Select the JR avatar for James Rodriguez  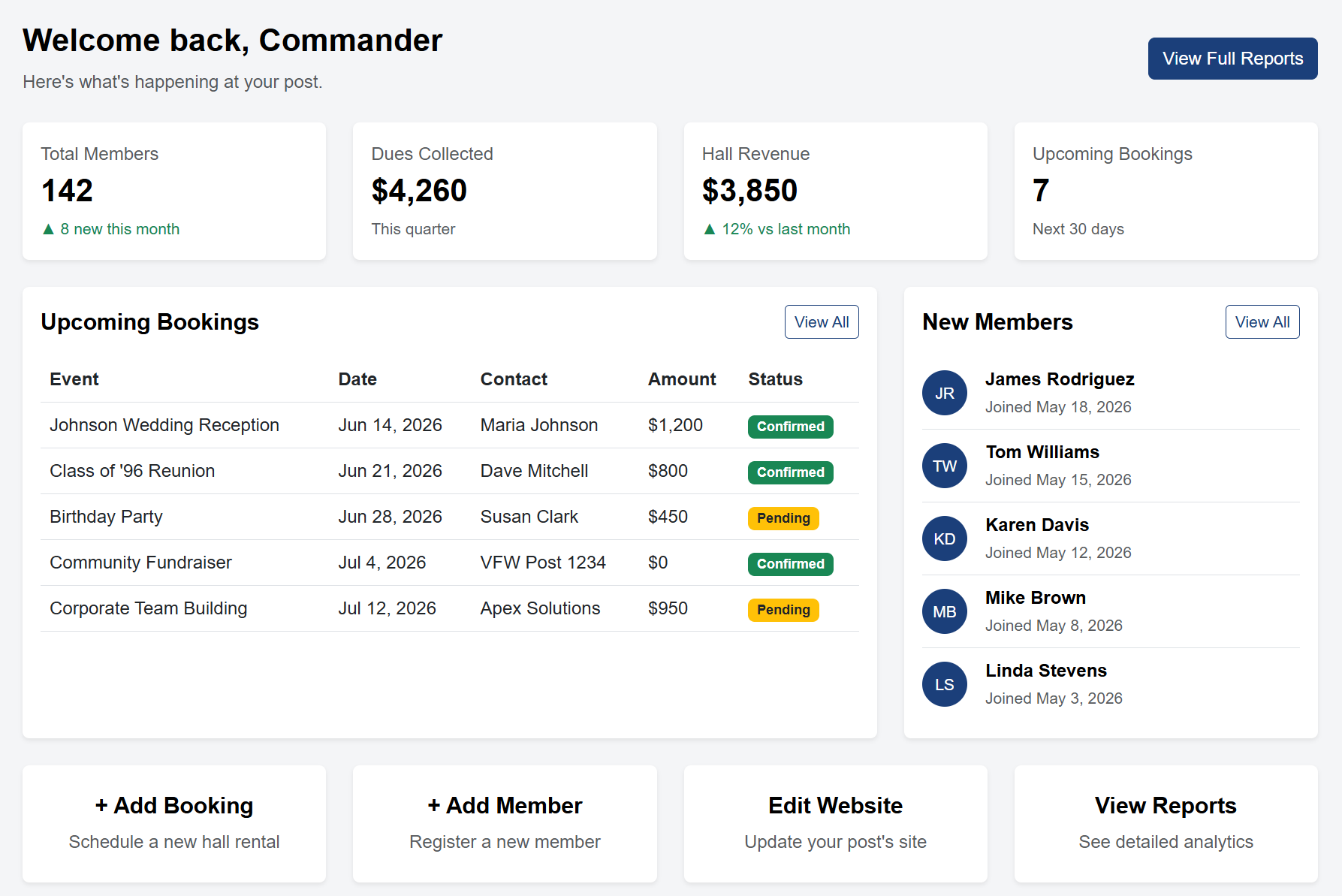coord(945,393)
